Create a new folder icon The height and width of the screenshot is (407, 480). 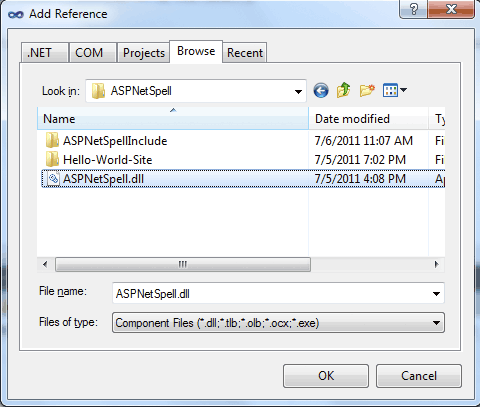click(367, 90)
